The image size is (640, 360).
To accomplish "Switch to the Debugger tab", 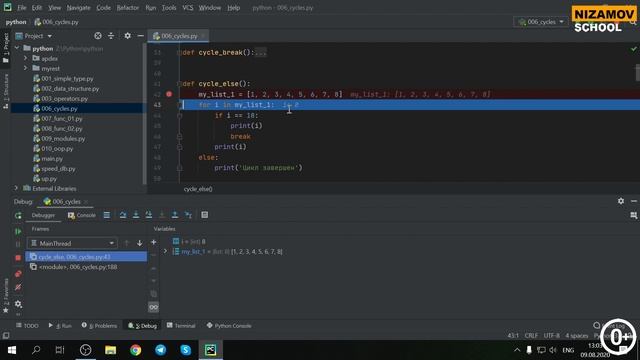I will point(43,215).
